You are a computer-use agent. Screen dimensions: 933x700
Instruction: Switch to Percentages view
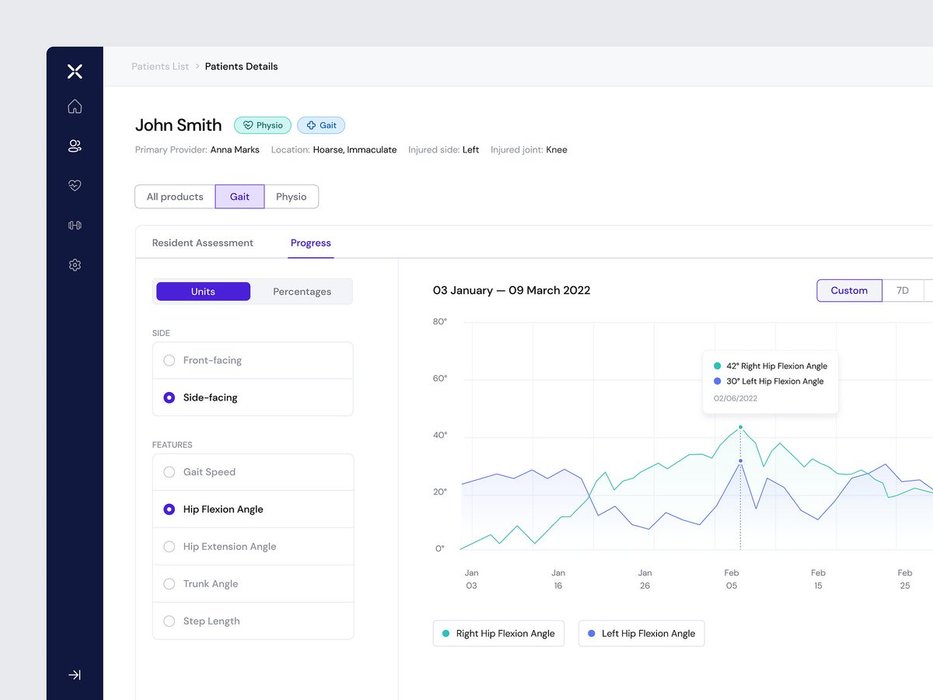coord(302,292)
